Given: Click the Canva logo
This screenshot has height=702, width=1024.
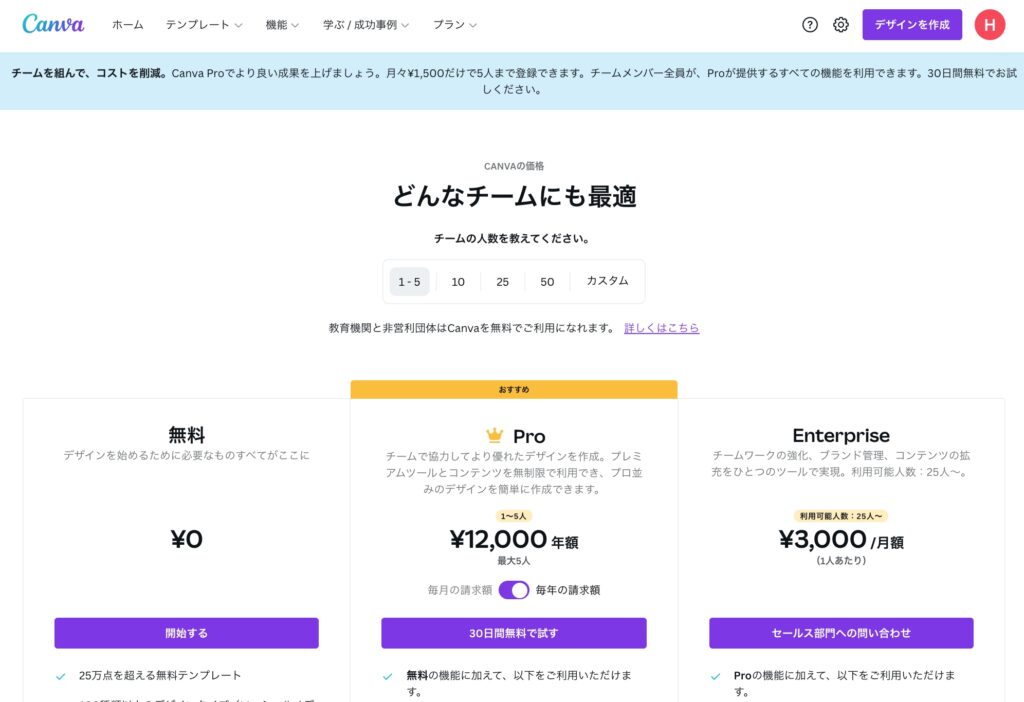Looking at the screenshot, I should pos(53,24).
